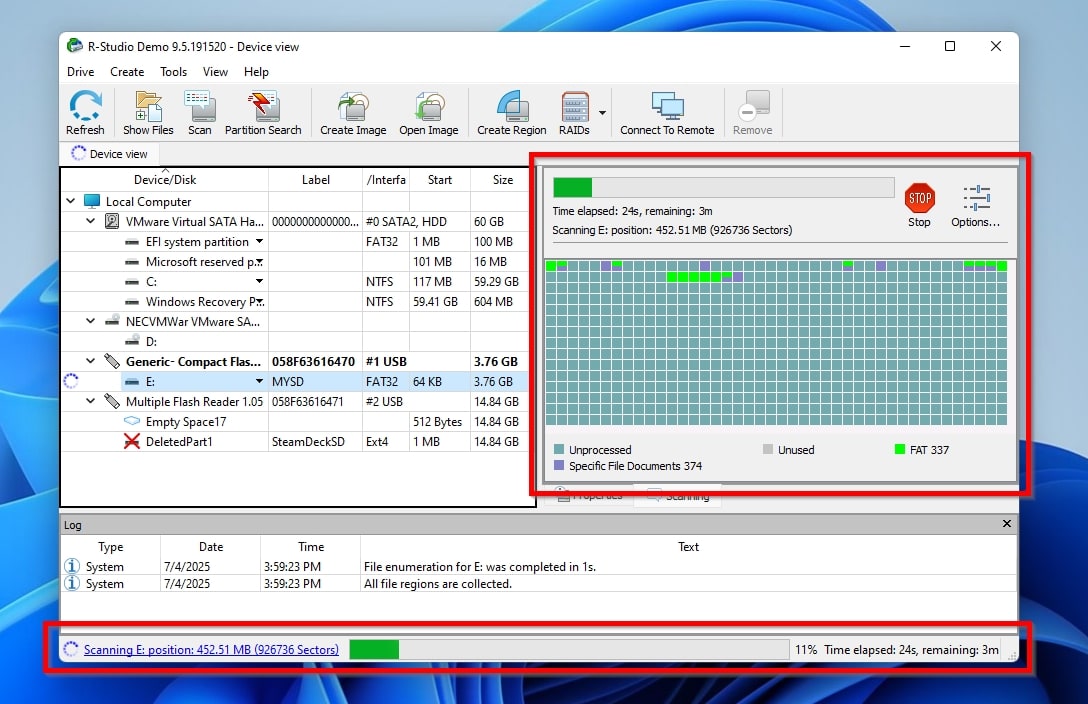Click the Scanning E: position status link
This screenshot has width=1088, height=704.
point(211,650)
